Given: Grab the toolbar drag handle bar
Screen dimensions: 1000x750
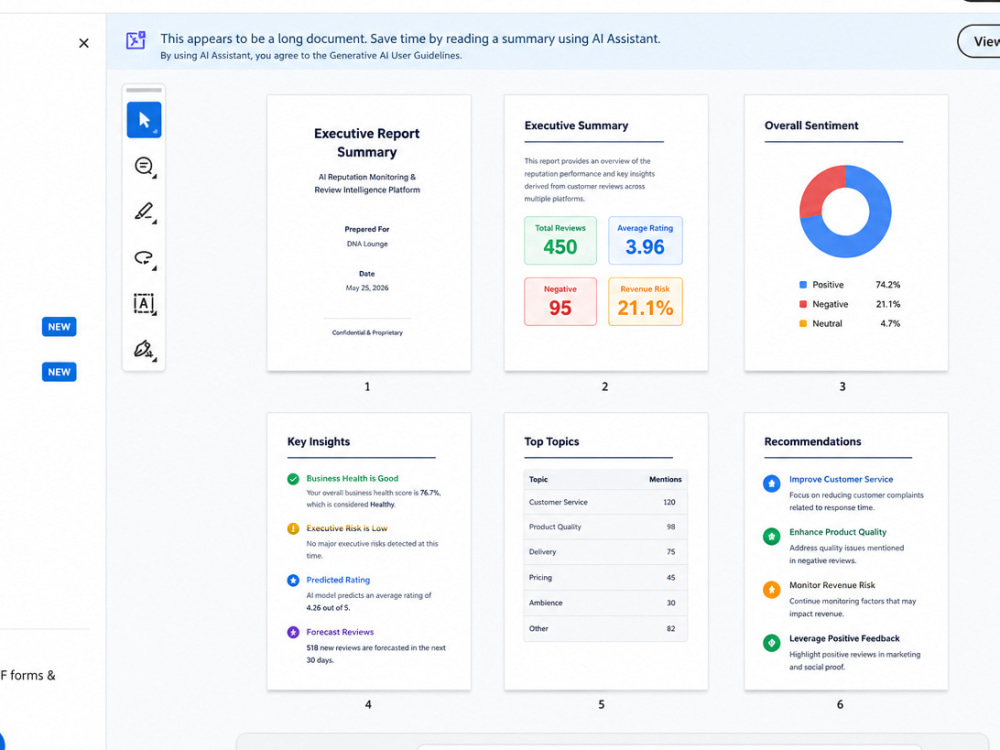Looking at the screenshot, I should [143, 90].
